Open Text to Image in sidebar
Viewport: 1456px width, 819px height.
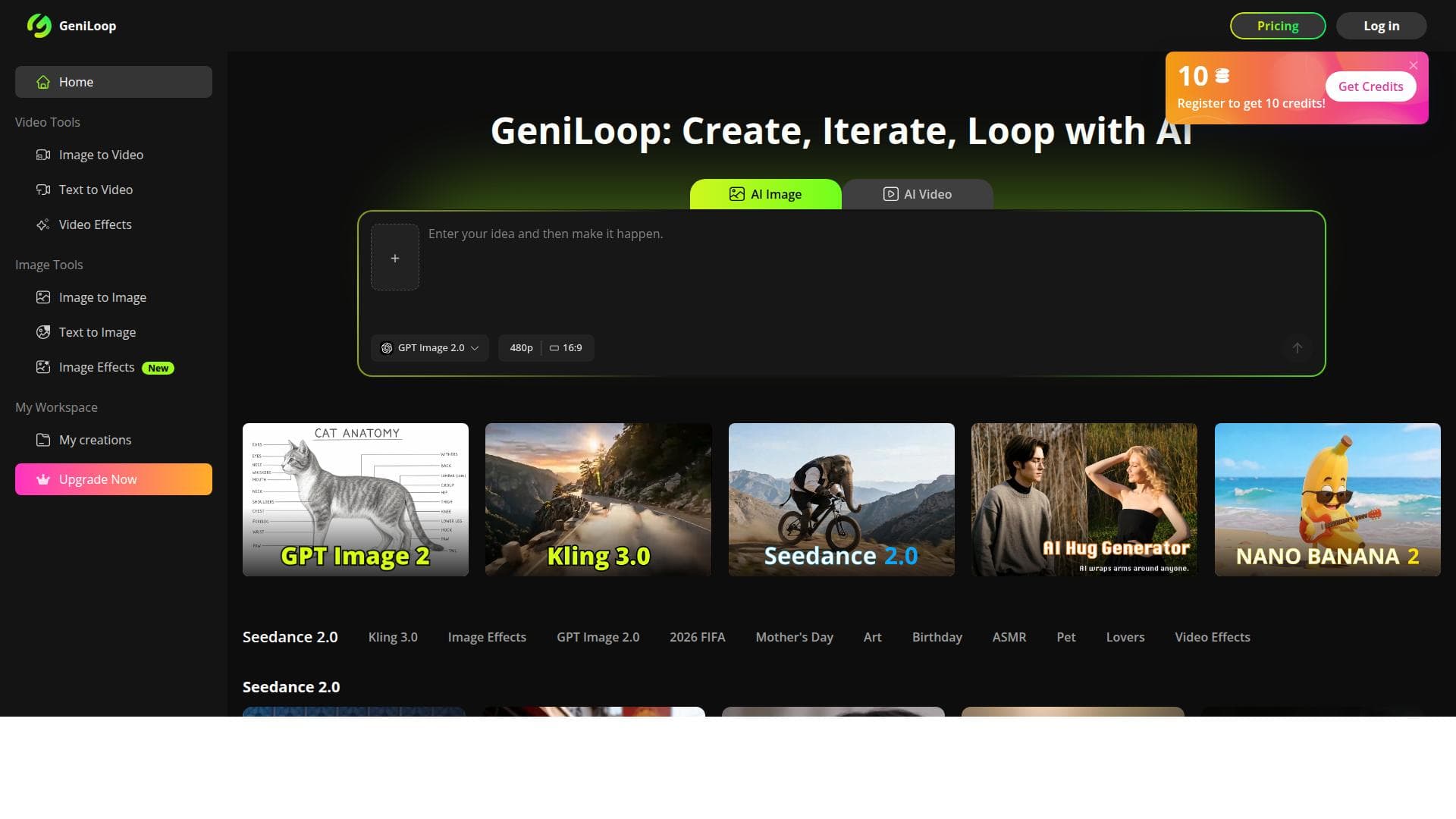114,332
